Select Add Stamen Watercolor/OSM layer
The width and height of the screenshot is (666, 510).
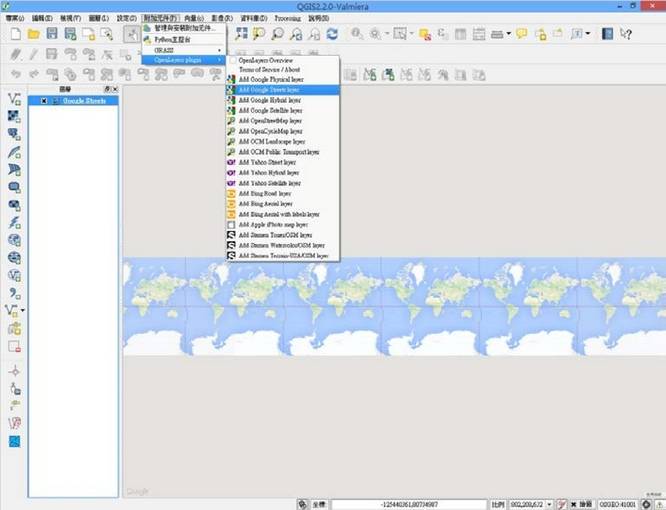(x=282, y=245)
